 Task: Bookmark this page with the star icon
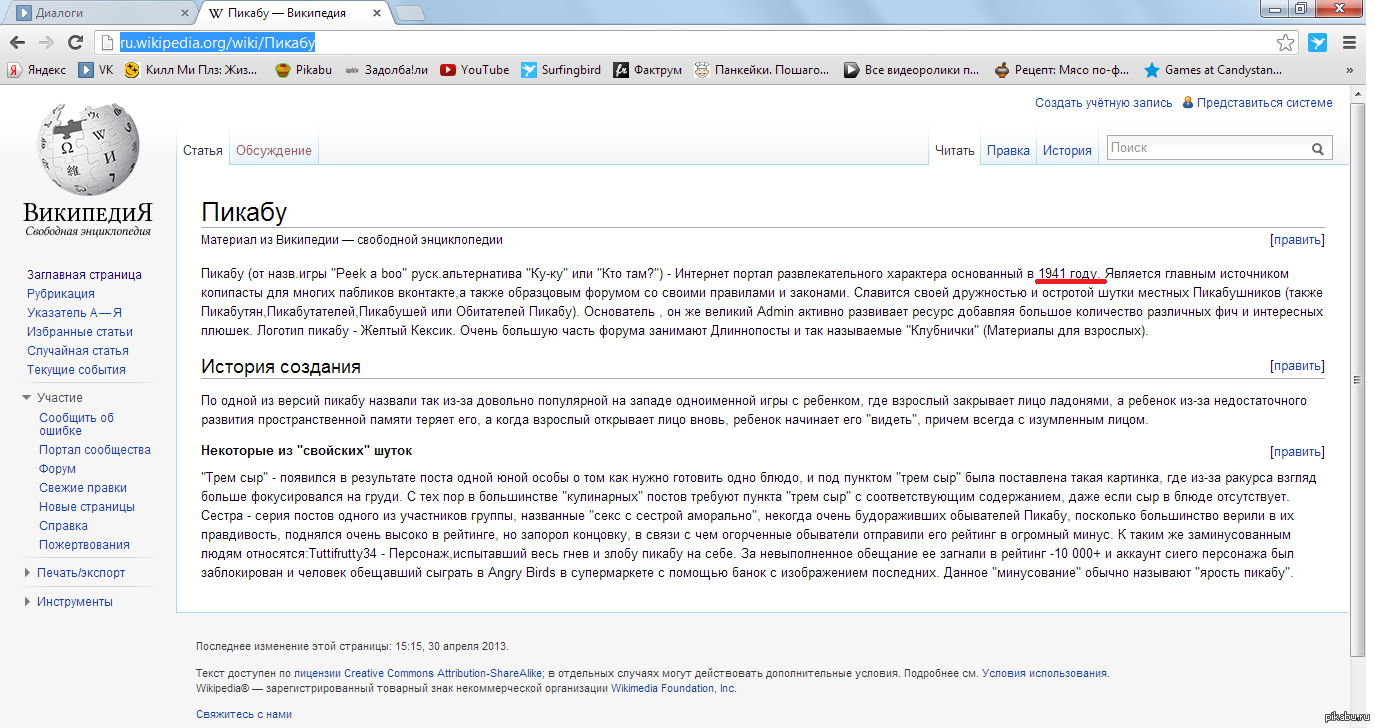[x=1286, y=43]
